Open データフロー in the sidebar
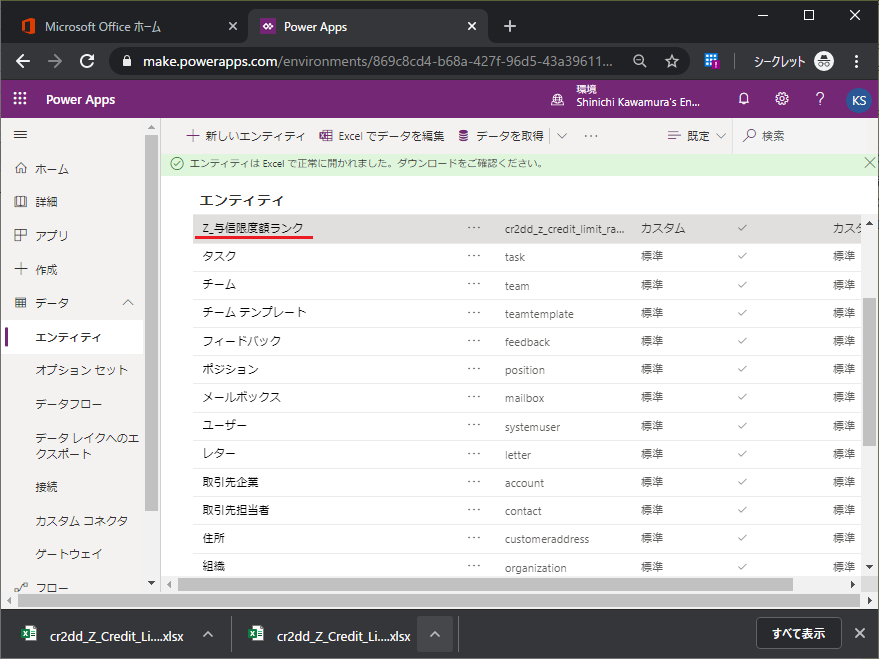Screen dimensions: 879x659 click(68, 404)
